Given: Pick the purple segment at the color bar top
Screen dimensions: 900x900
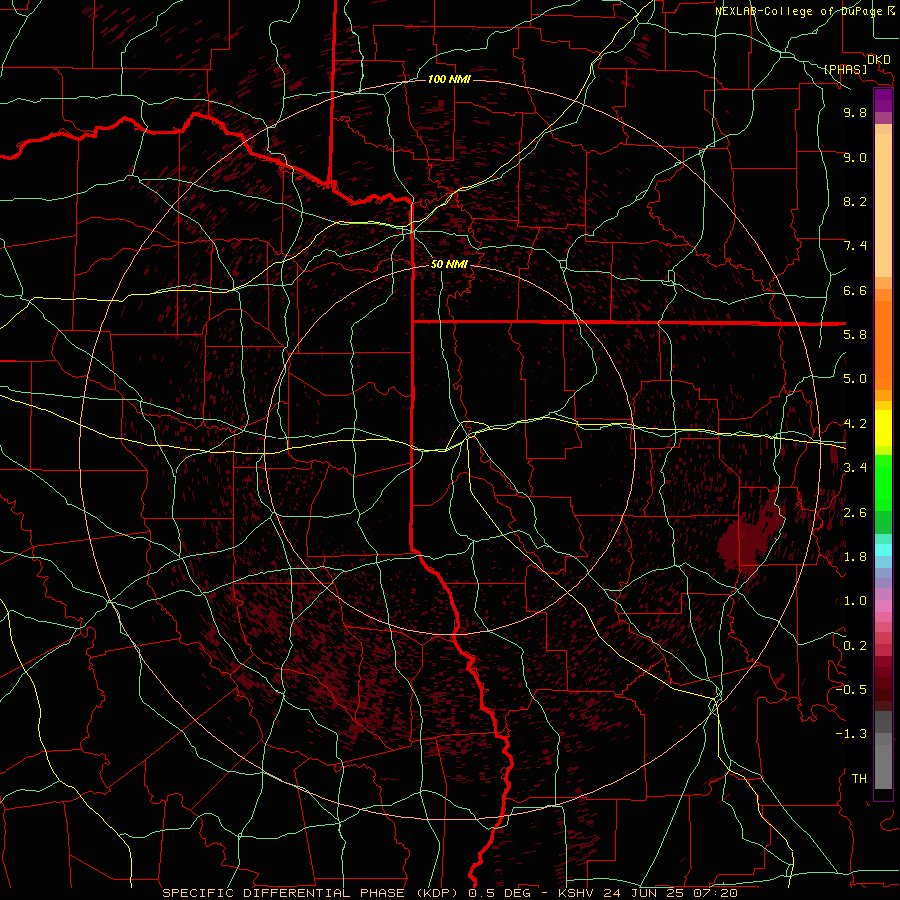Looking at the screenshot, I should click(x=883, y=100).
